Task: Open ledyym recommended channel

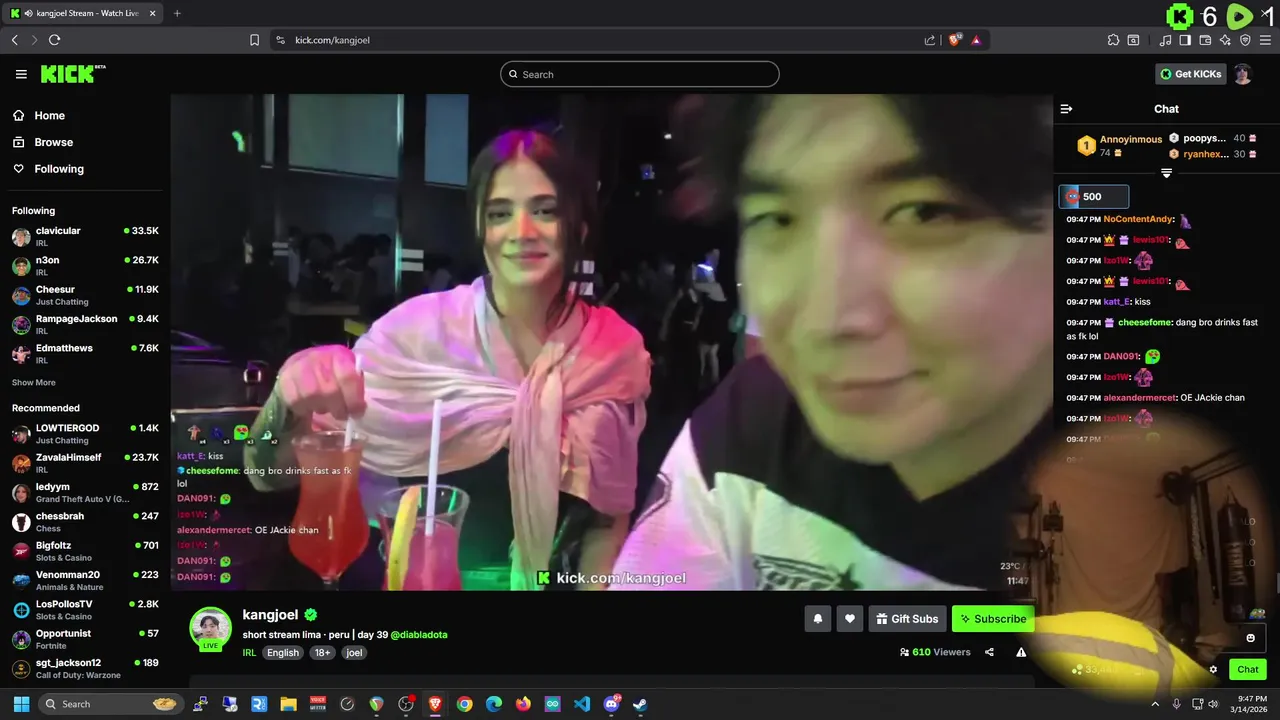Action: coord(85,492)
